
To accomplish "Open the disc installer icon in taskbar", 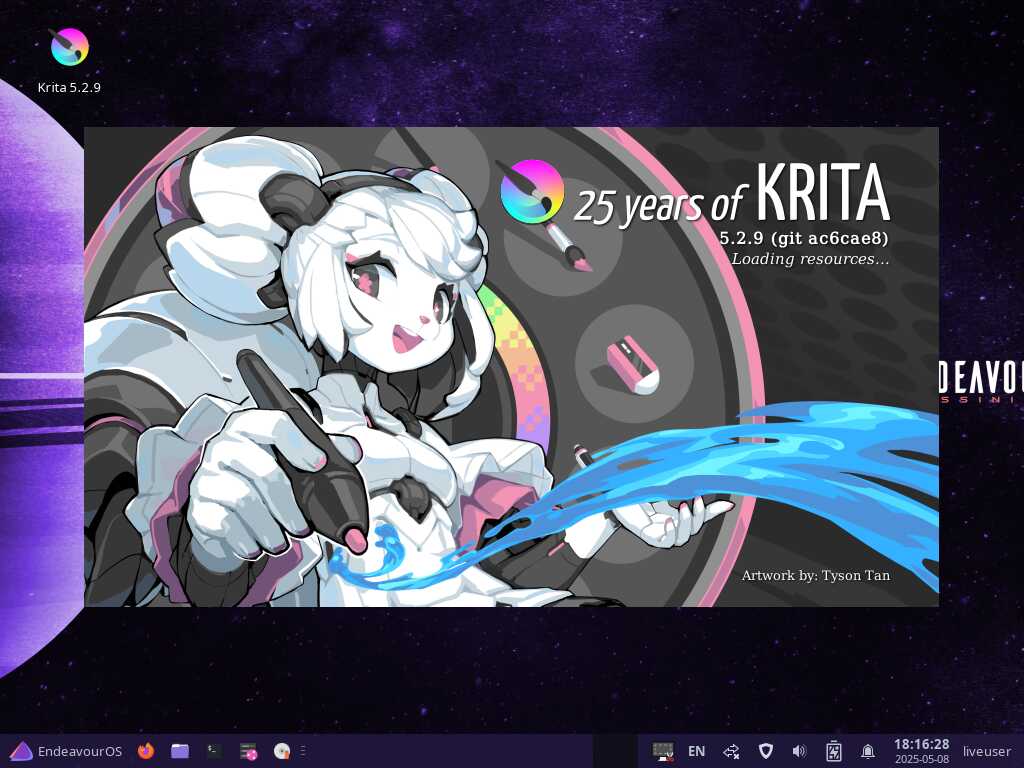I will pos(282,751).
